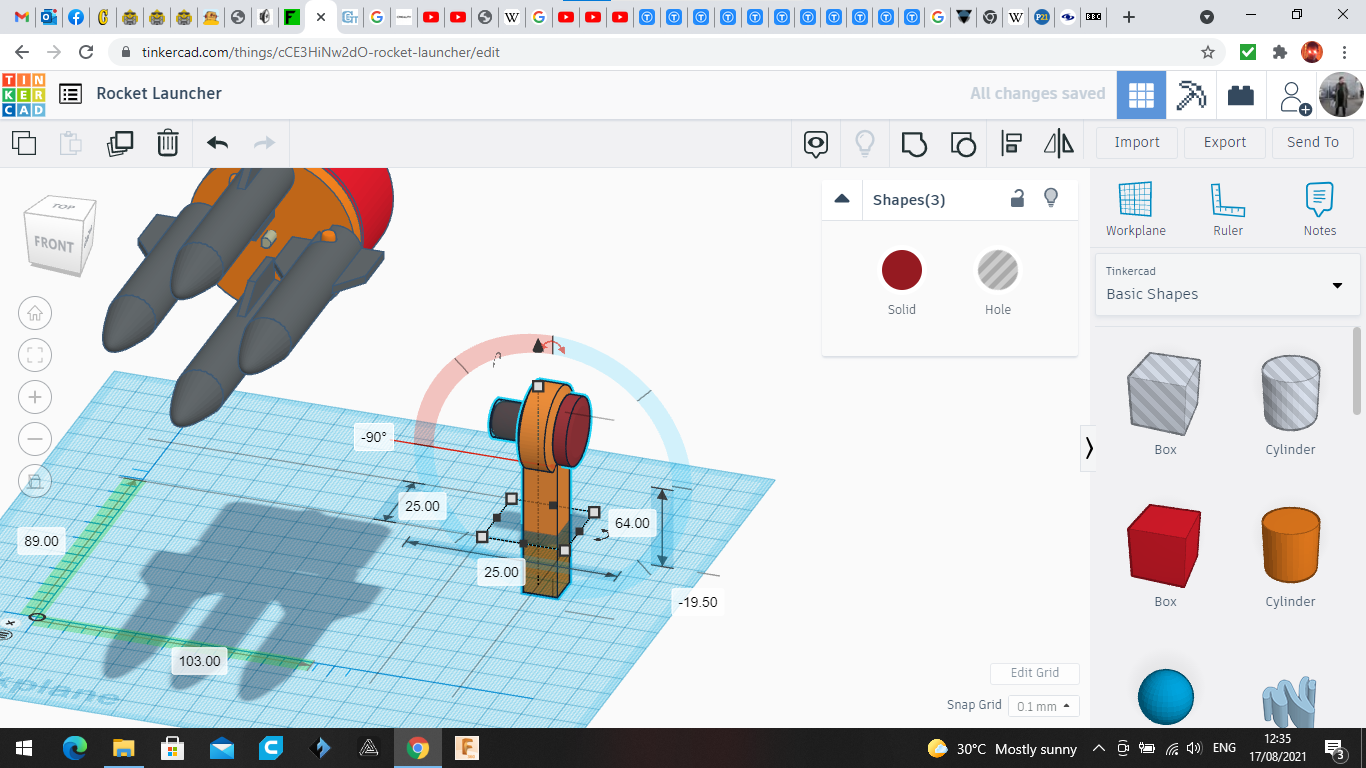
Task: Click the Export button
Action: point(1224,142)
